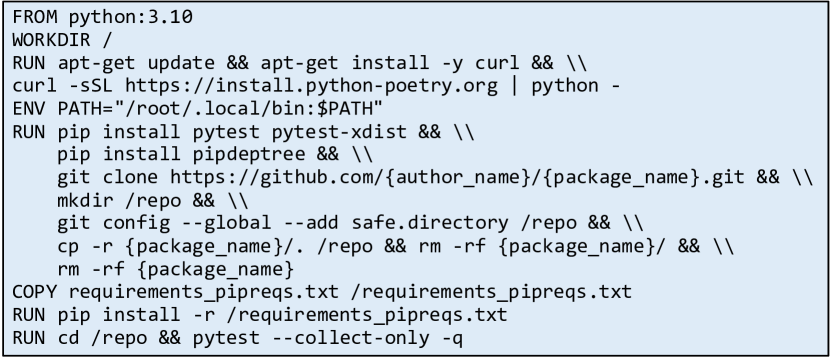Click the WORKDIR / line
This screenshot has height=360, width=831.
63,40
